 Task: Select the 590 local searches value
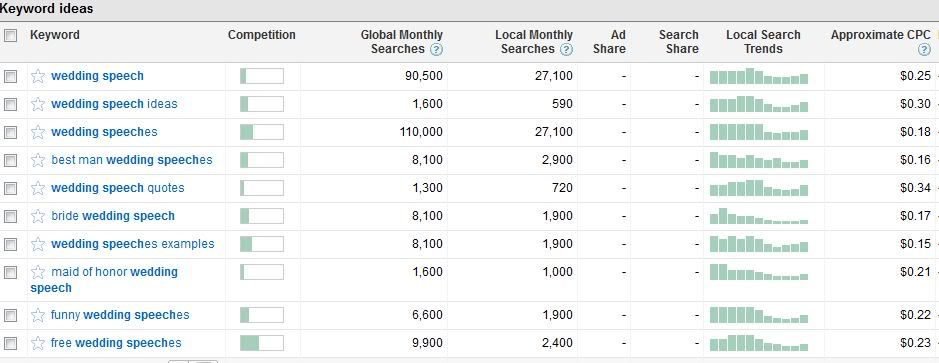tap(562, 104)
